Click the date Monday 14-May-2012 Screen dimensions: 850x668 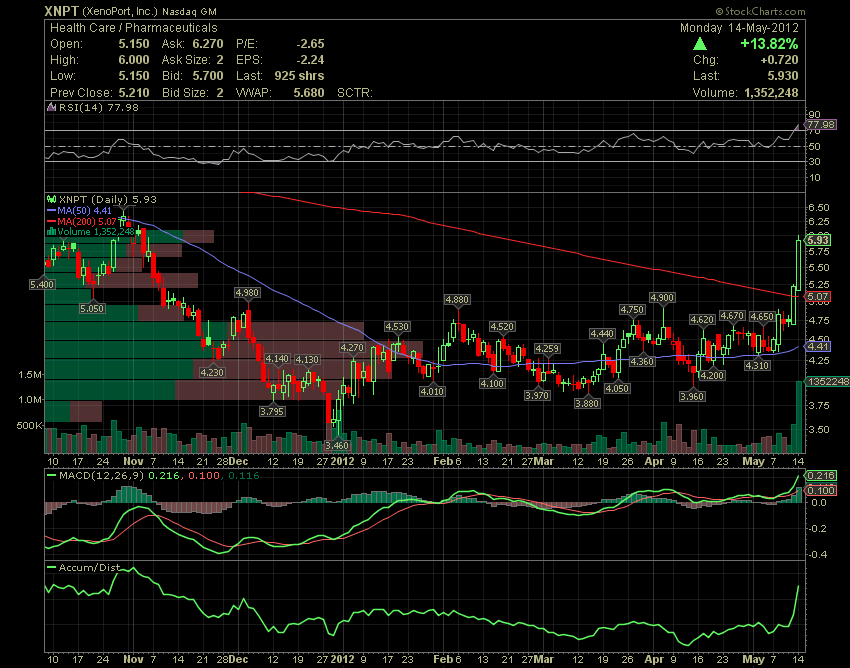point(739,28)
